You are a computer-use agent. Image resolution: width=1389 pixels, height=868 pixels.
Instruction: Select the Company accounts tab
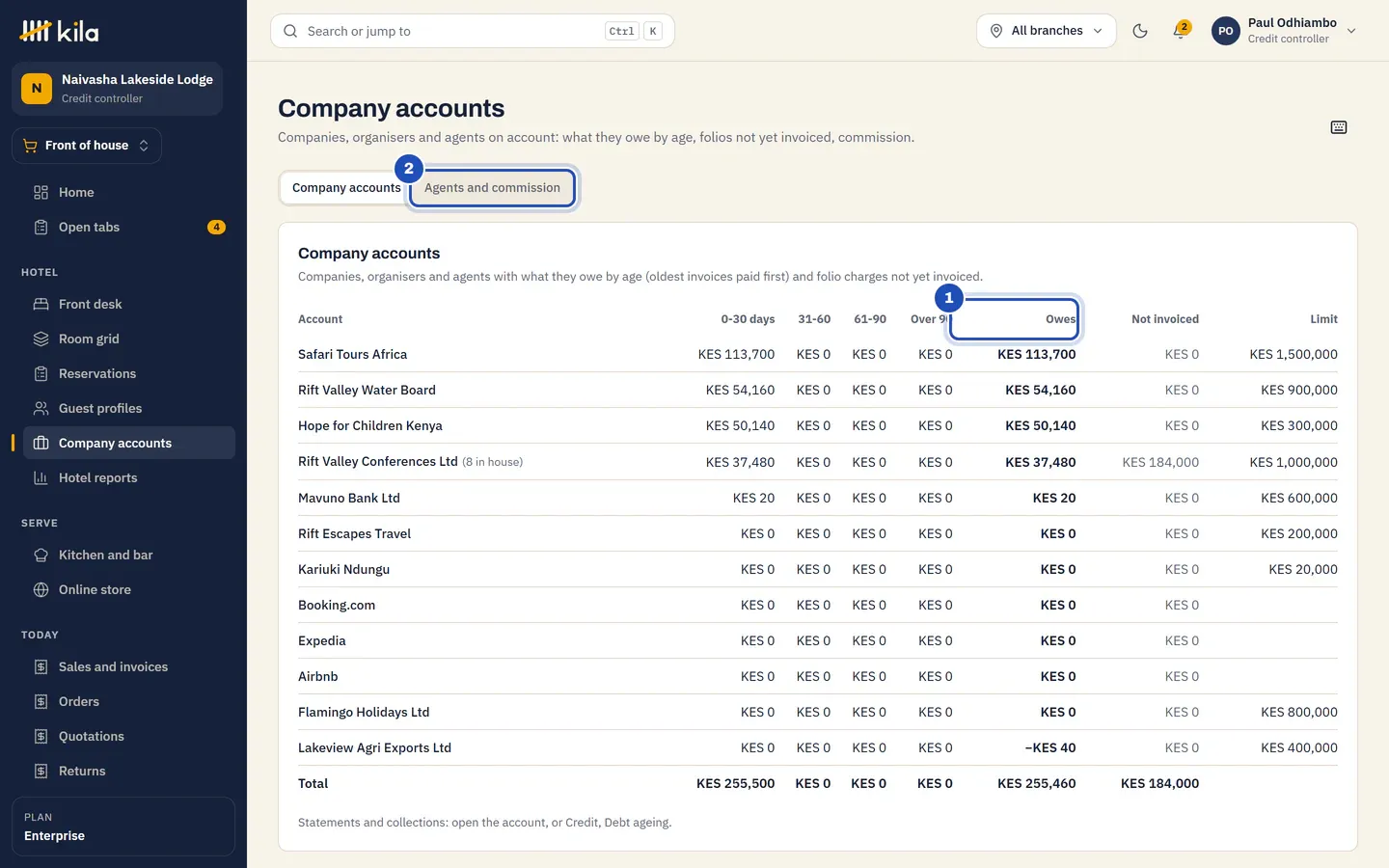pyautogui.click(x=345, y=188)
